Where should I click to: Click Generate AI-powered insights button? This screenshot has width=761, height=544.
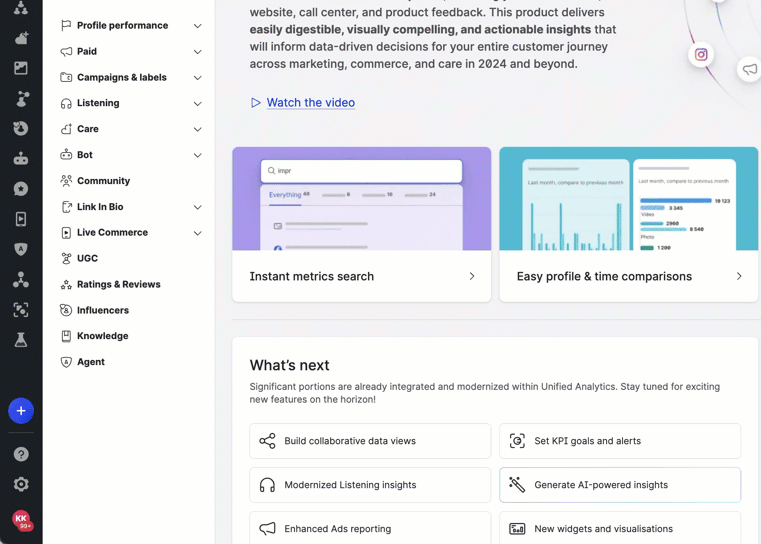point(619,485)
